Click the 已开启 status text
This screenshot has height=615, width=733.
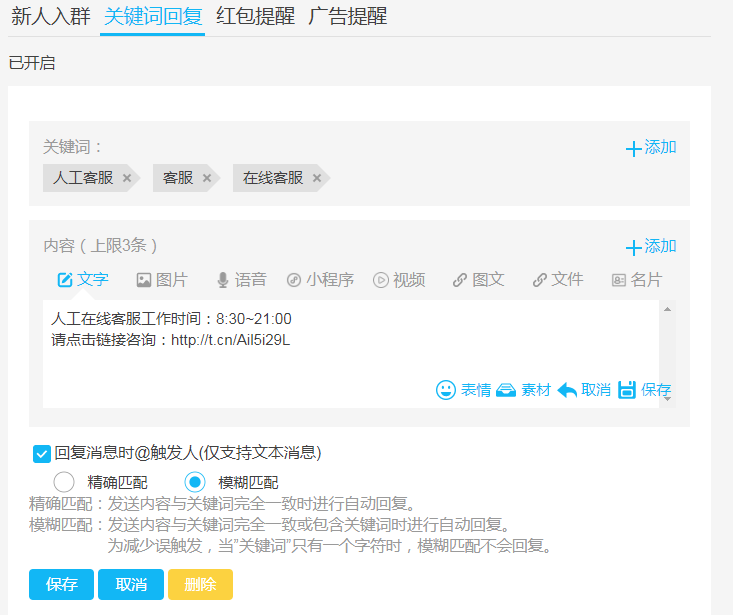pos(32,63)
